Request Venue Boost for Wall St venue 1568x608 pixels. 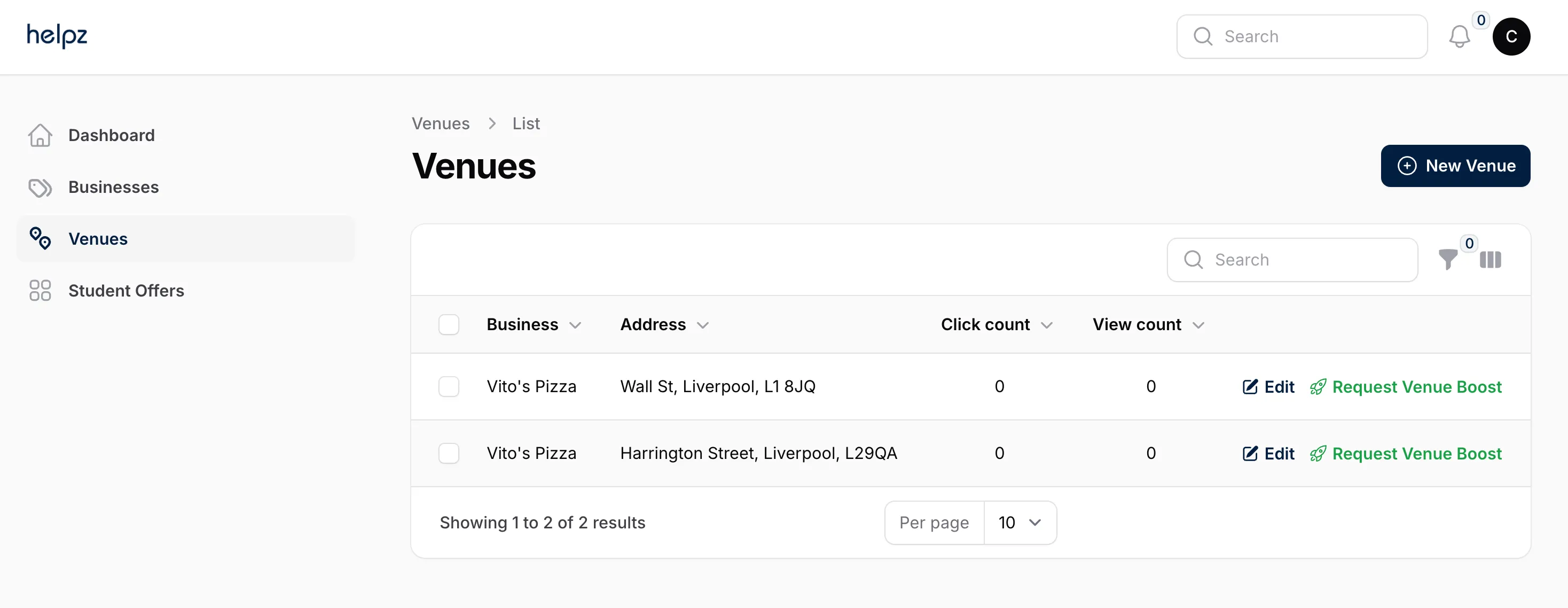[x=1406, y=387]
